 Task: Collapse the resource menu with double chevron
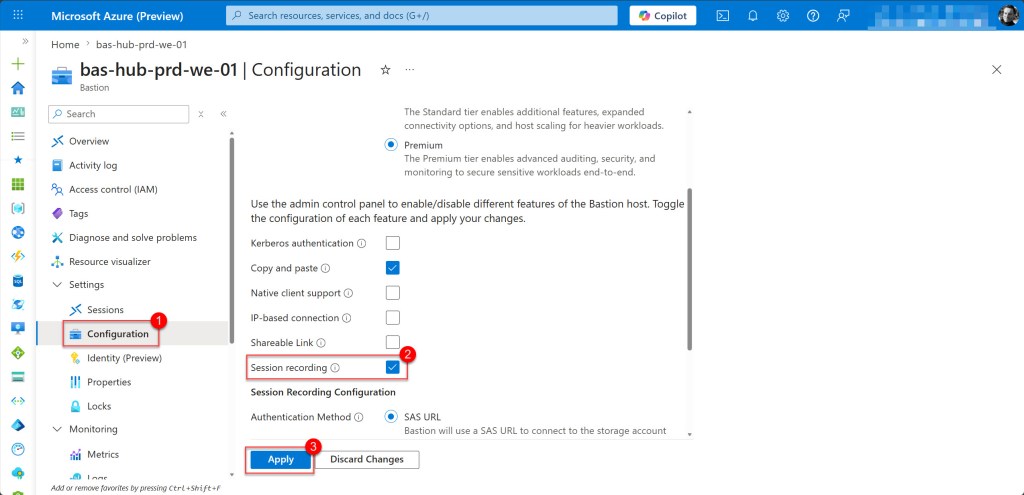(x=223, y=114)
